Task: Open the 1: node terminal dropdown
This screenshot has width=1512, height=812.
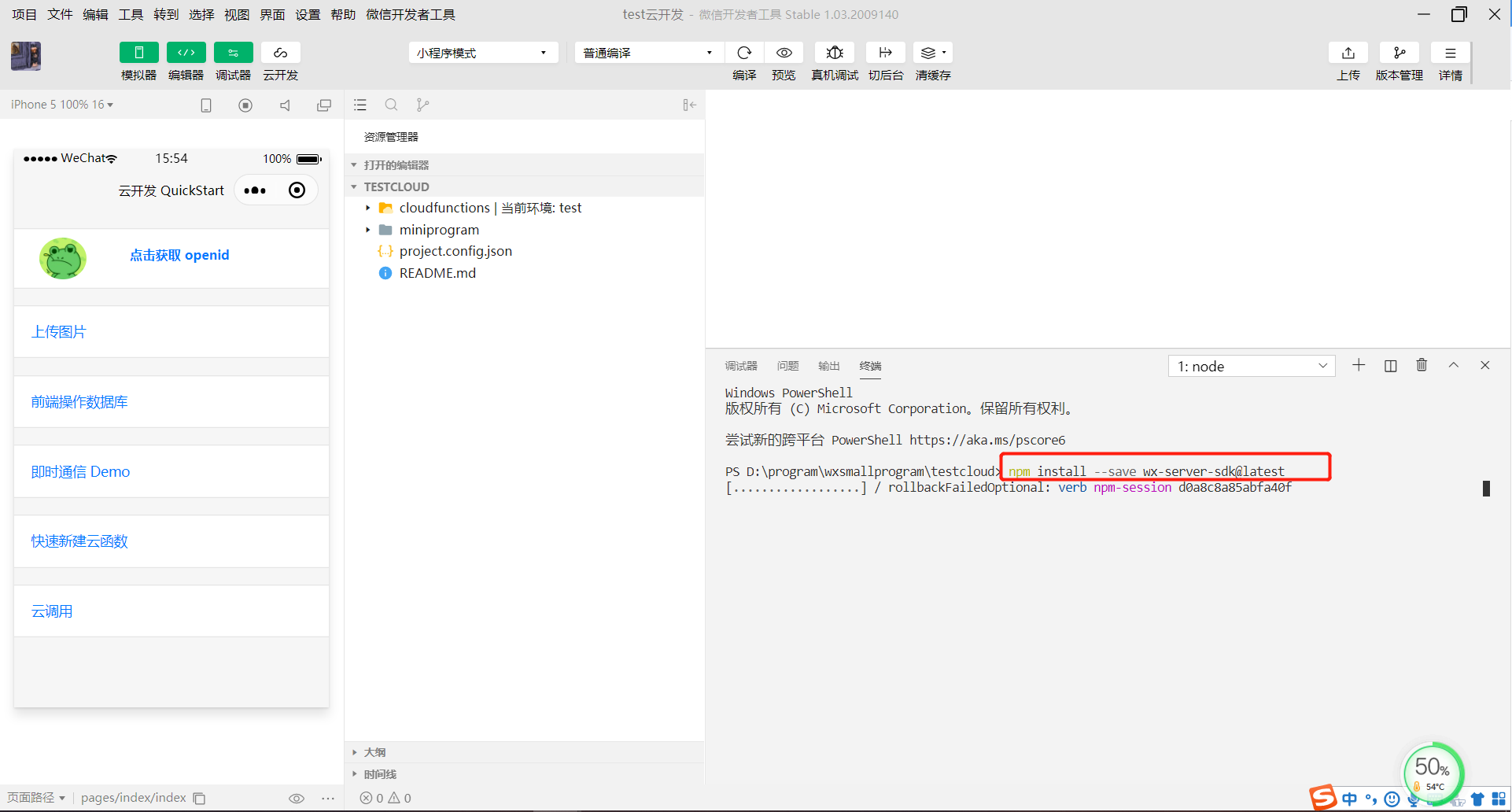Action: 1251,365
